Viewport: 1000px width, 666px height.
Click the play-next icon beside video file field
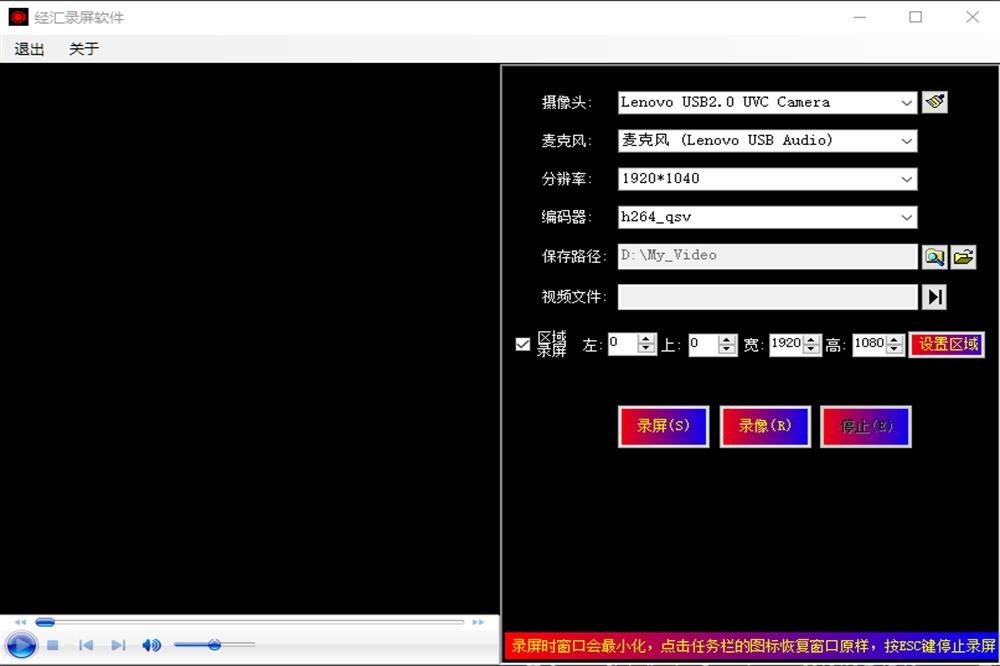tap(934, 297)
